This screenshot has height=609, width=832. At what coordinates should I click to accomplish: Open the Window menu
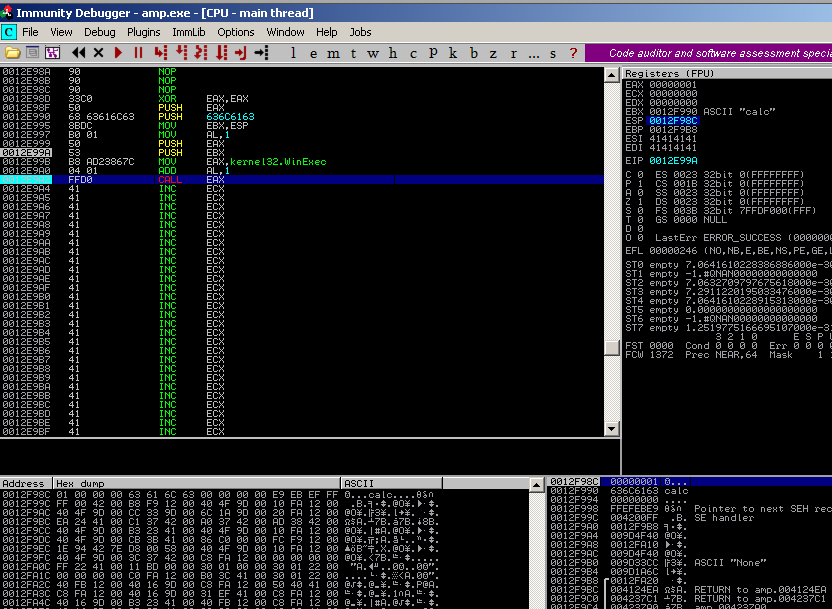[x=285, y=32]
